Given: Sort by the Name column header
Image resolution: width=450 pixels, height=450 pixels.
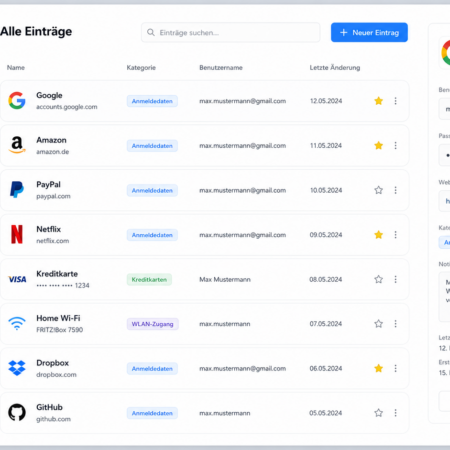Looking at the screenshot, I should (16, 68).
